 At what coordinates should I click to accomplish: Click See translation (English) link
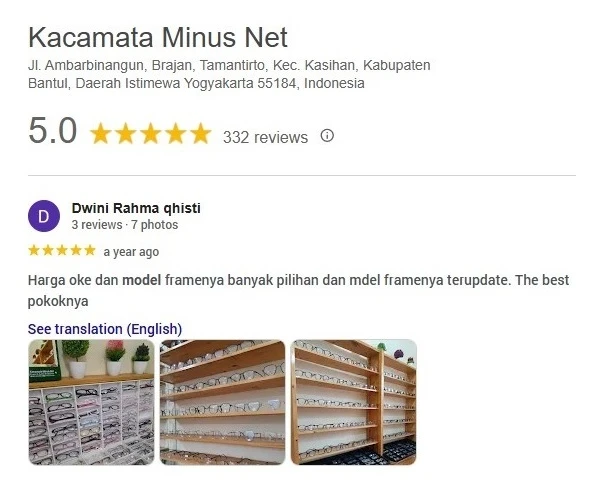point(105,329)
